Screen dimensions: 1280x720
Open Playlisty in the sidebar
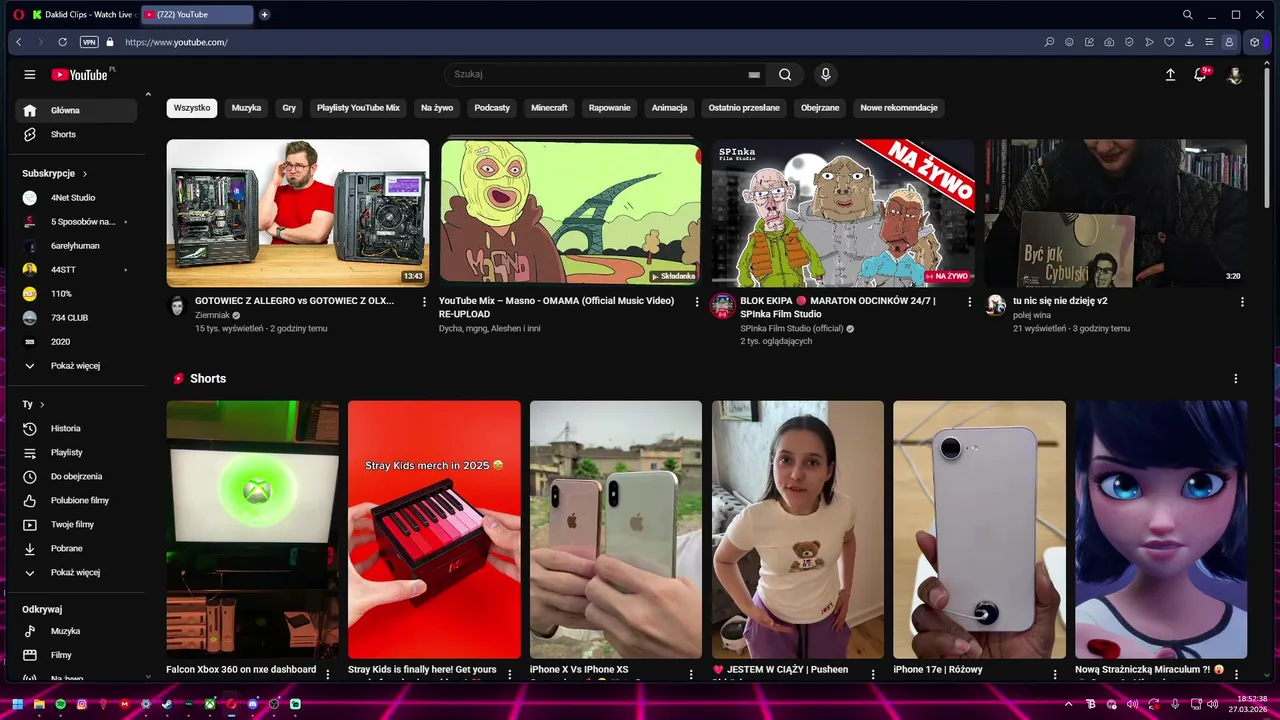coord(76,452)
